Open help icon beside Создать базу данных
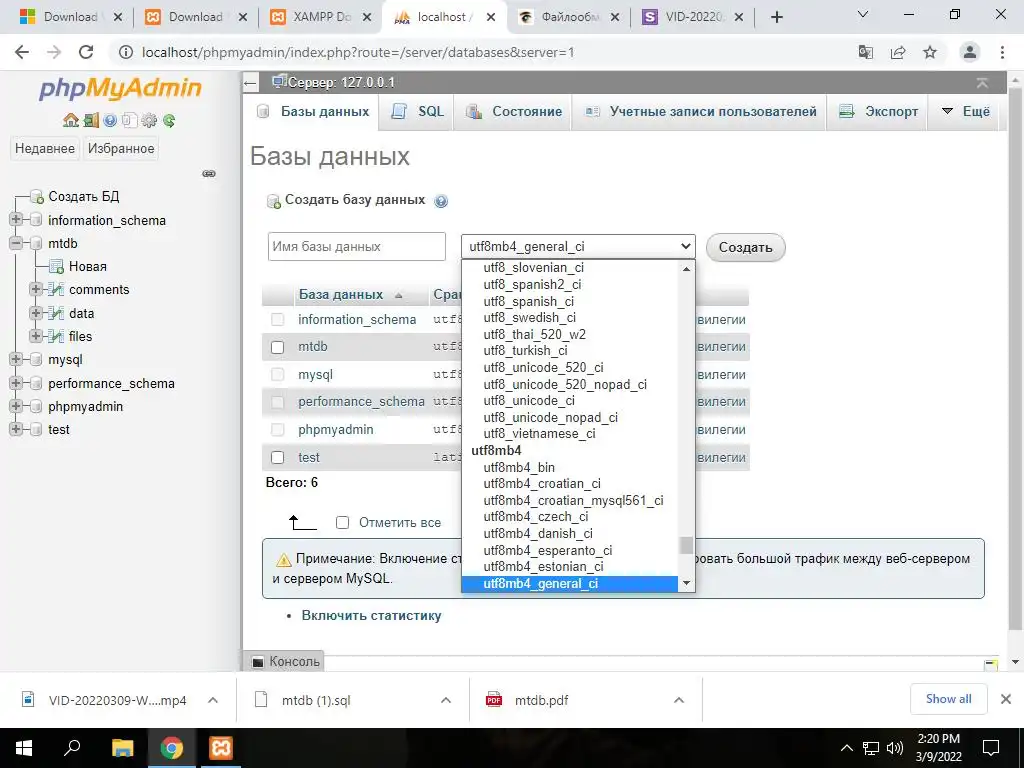The image size is (1024, 768). (441, 201)
